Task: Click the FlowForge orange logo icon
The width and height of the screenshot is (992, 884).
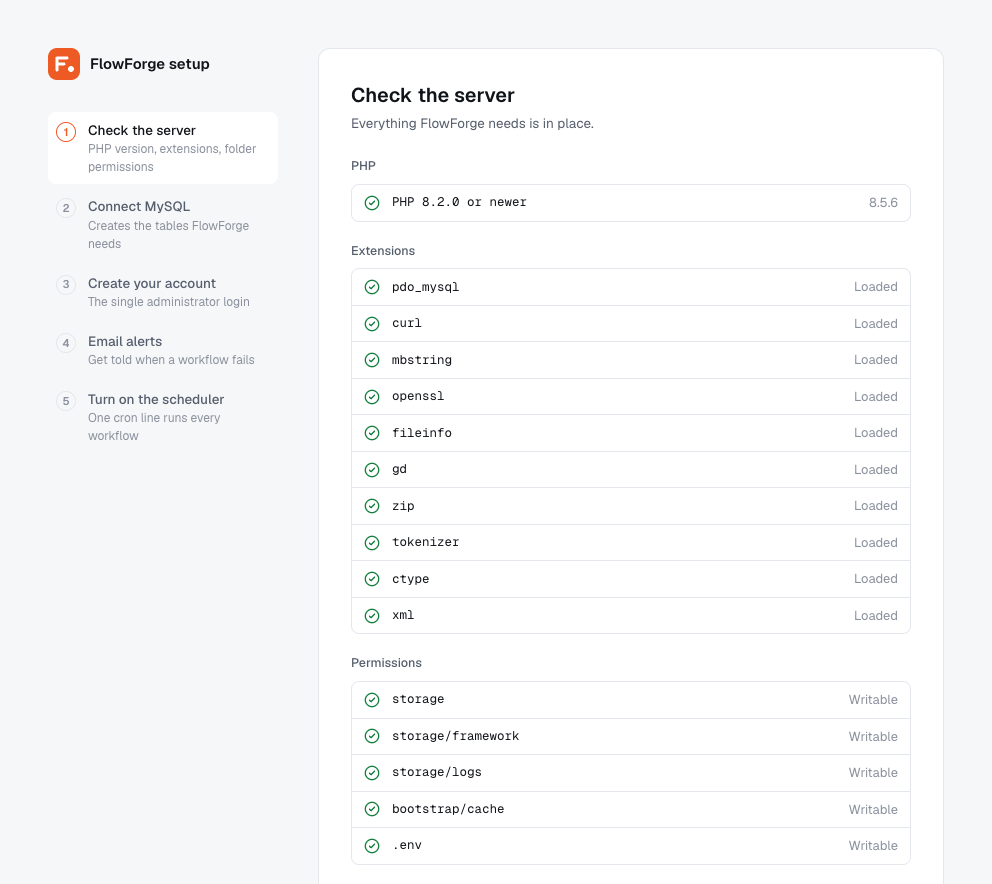Action: point(64,64)
